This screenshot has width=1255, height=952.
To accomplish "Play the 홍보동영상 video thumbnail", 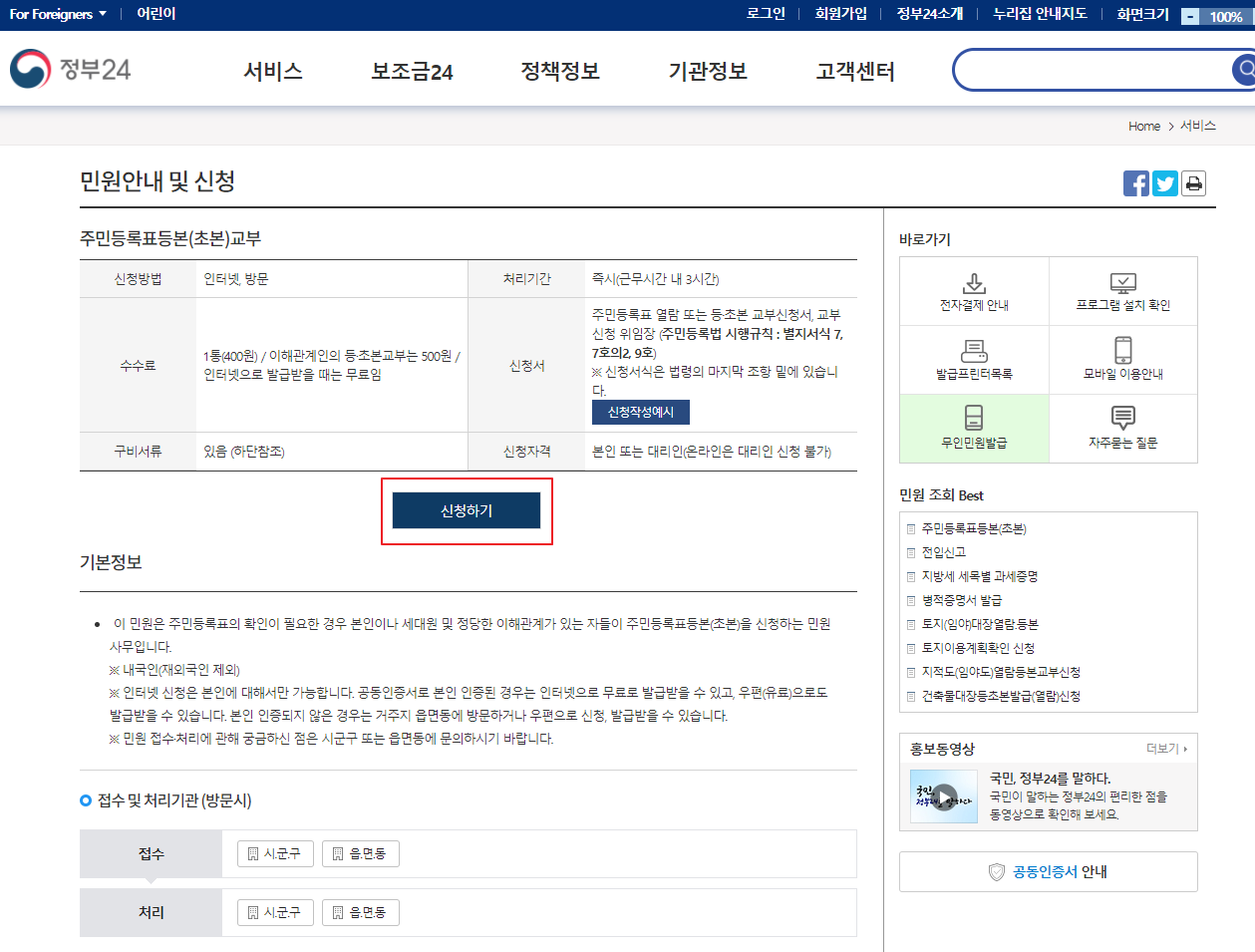I will [944, 795].
